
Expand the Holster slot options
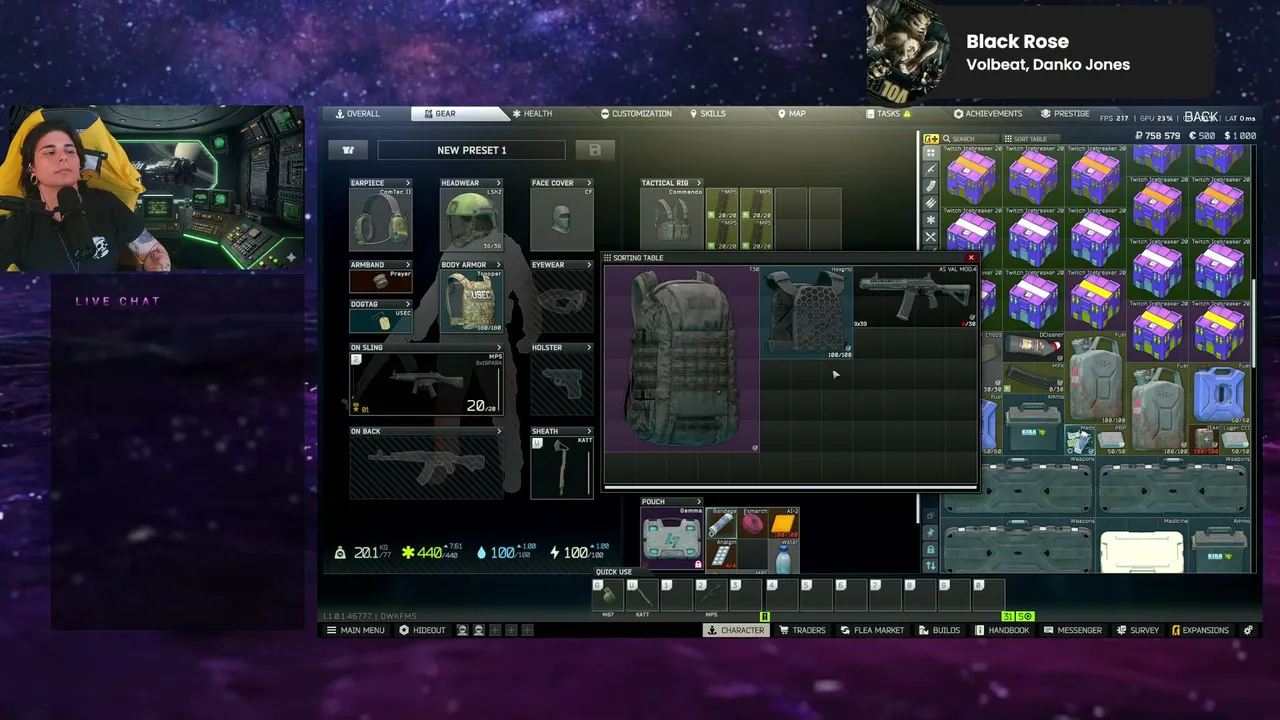pyautogui.click(x=589, y=348)
